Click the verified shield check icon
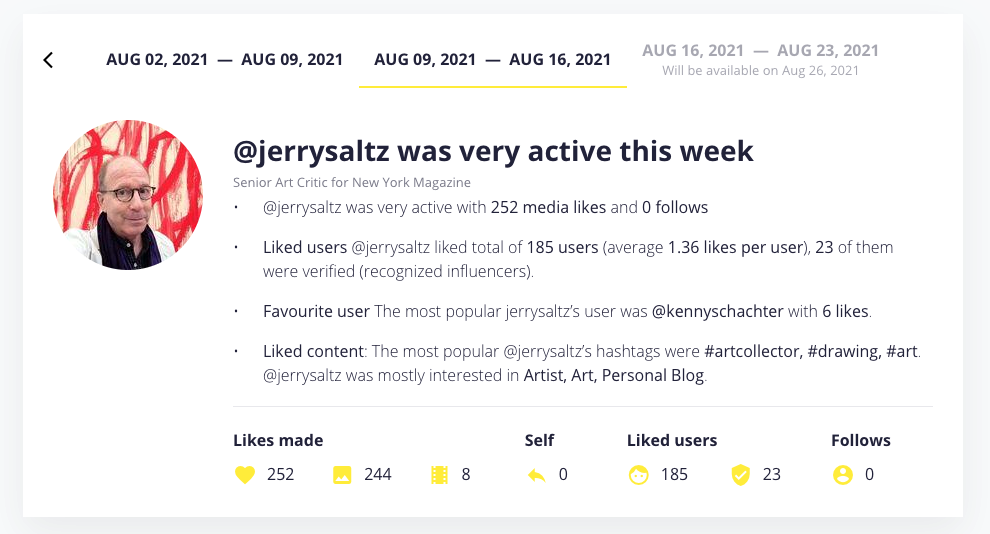 click(741, 475)
